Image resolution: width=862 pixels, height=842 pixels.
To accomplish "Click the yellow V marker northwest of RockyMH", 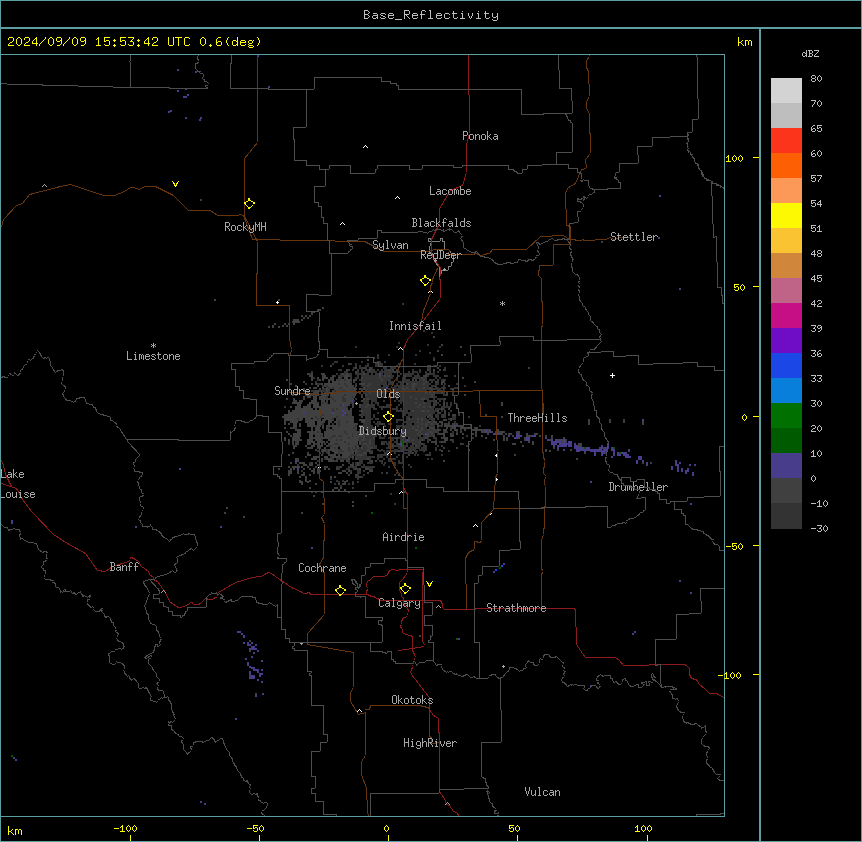I will click(175, 184).
